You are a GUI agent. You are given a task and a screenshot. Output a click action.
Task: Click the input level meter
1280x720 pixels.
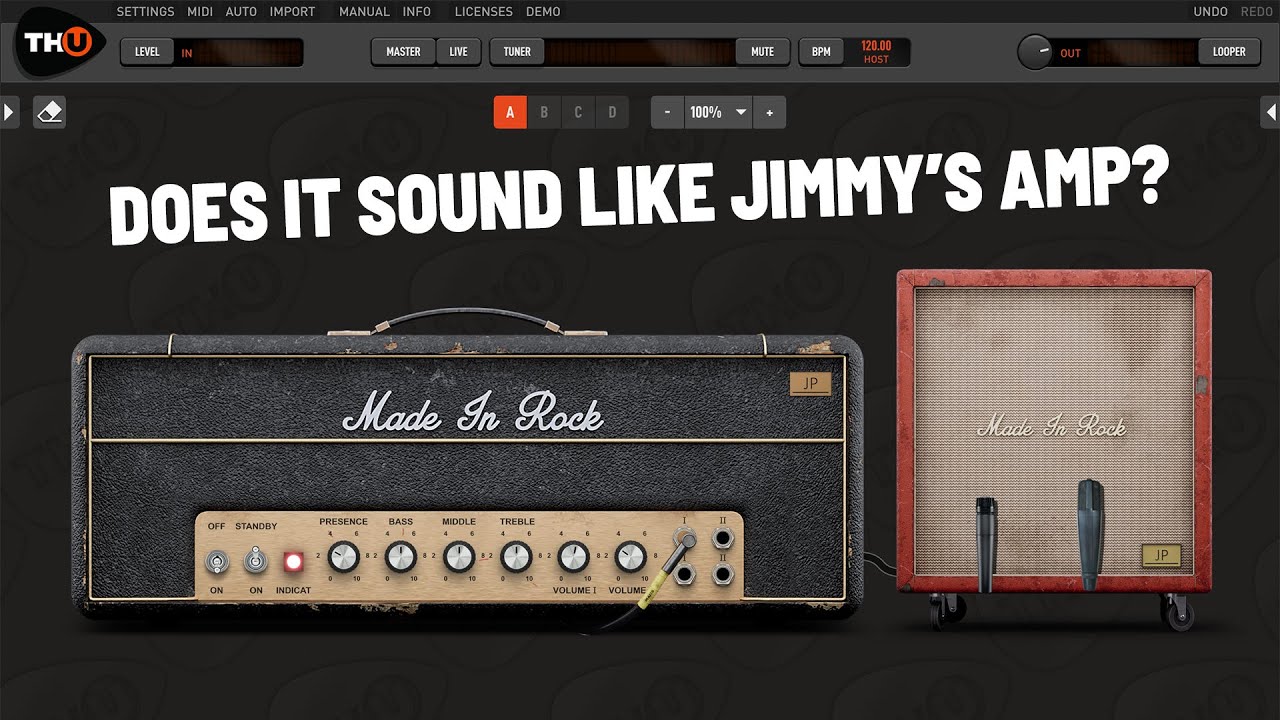239,52
